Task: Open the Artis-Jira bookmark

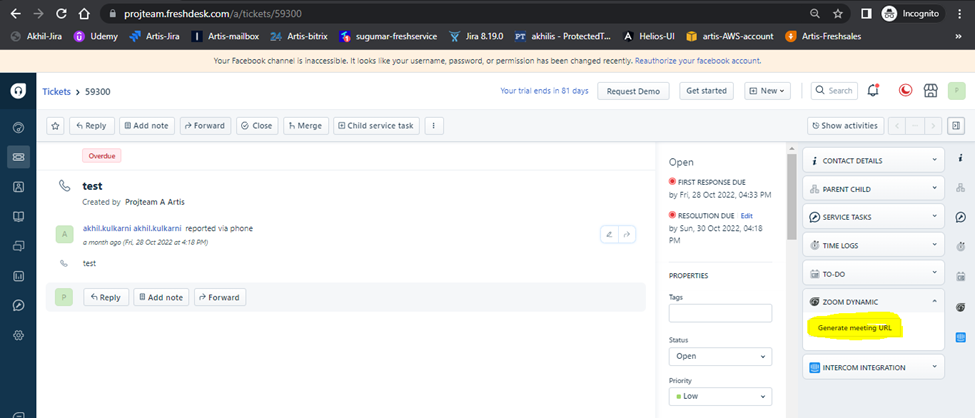Action: tap(154, 36)
